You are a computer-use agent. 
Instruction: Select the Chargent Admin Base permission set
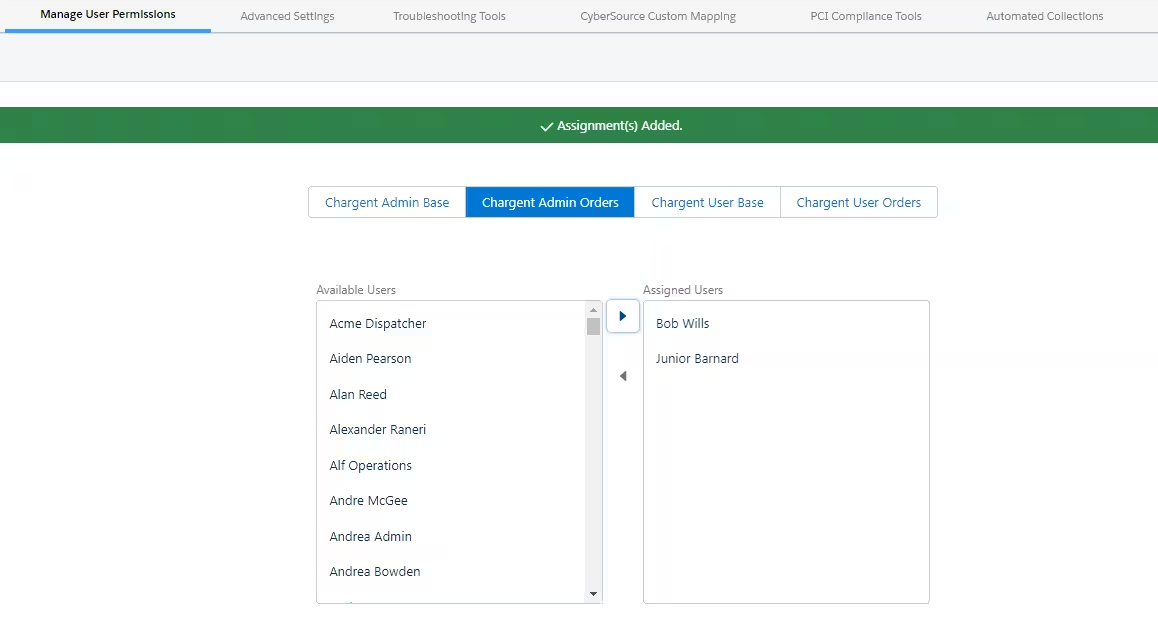click(387, 202)
